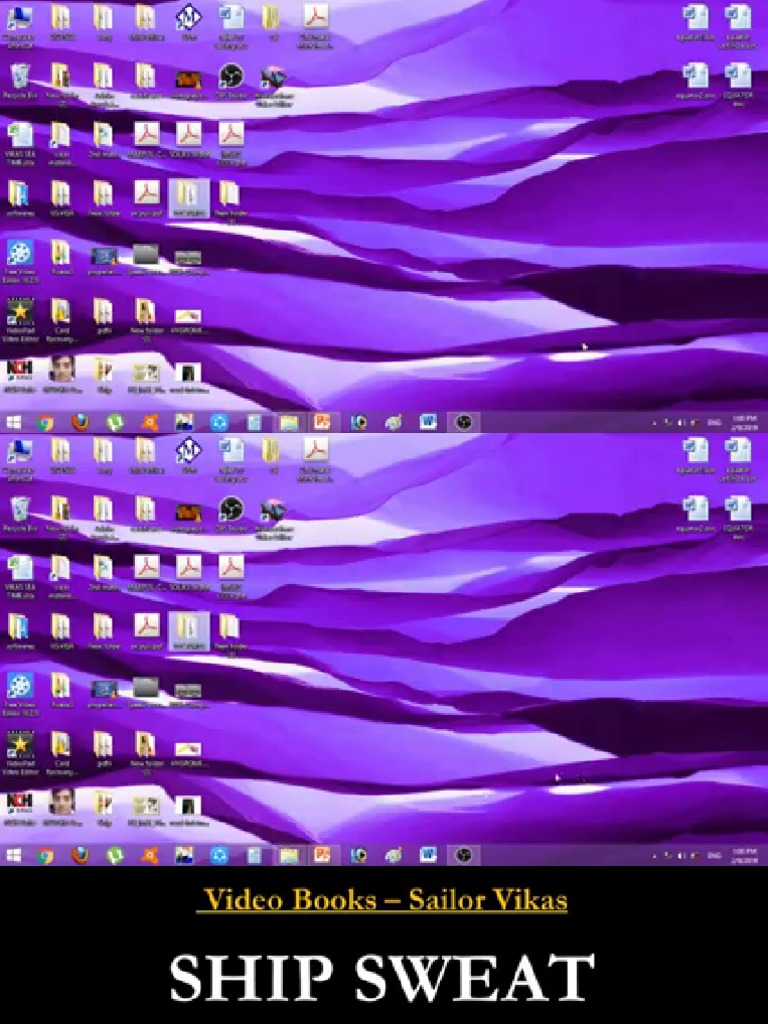Click the Avast icon in the lower taskbar
Image resolution: width=768 pixels, height=1024 pixels.
tap(150, 855)
